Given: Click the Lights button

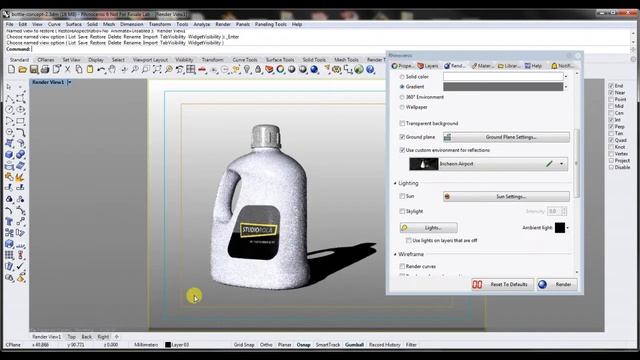Looking at the screenshot, I should [x=429, y=228].
